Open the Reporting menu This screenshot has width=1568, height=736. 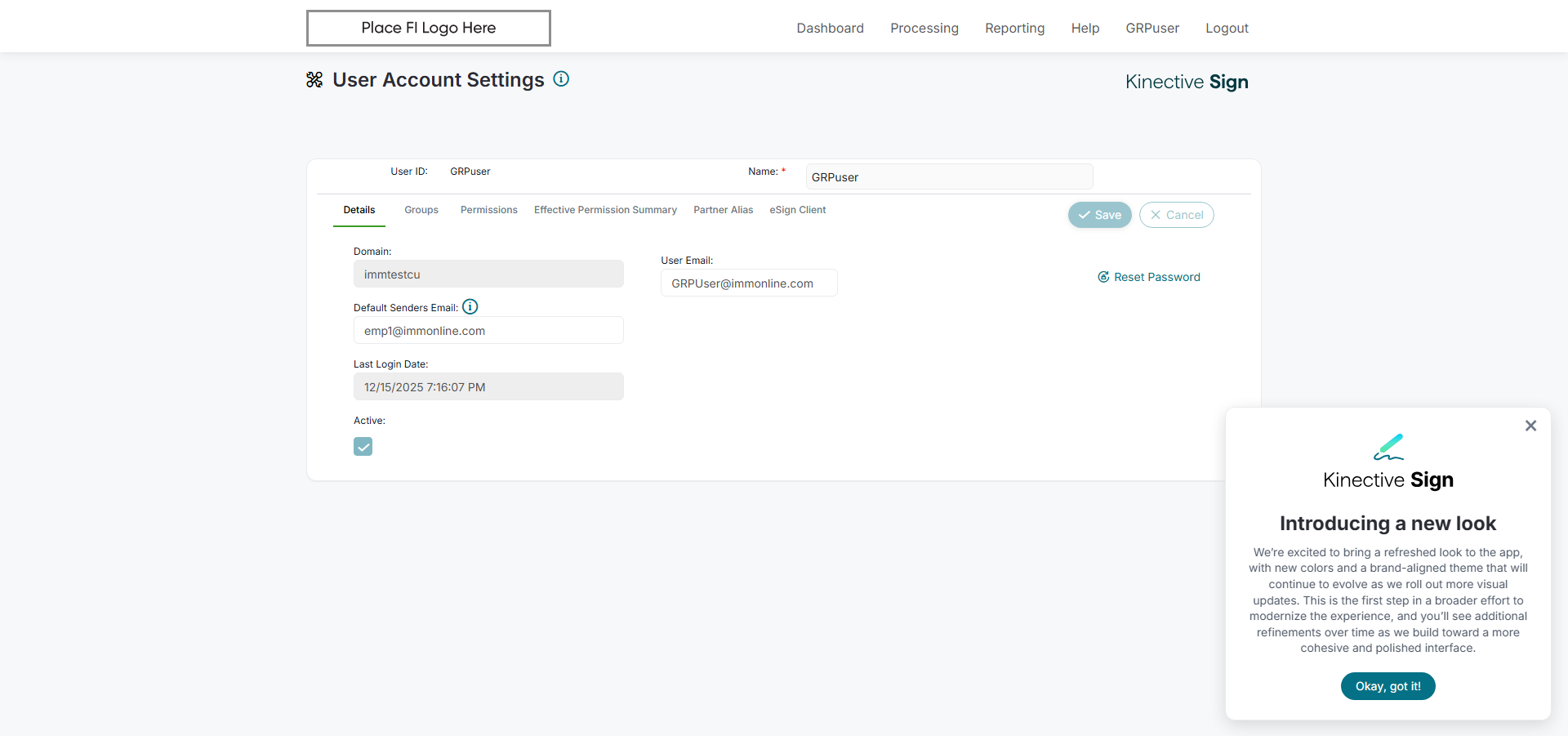(1015, 28)
